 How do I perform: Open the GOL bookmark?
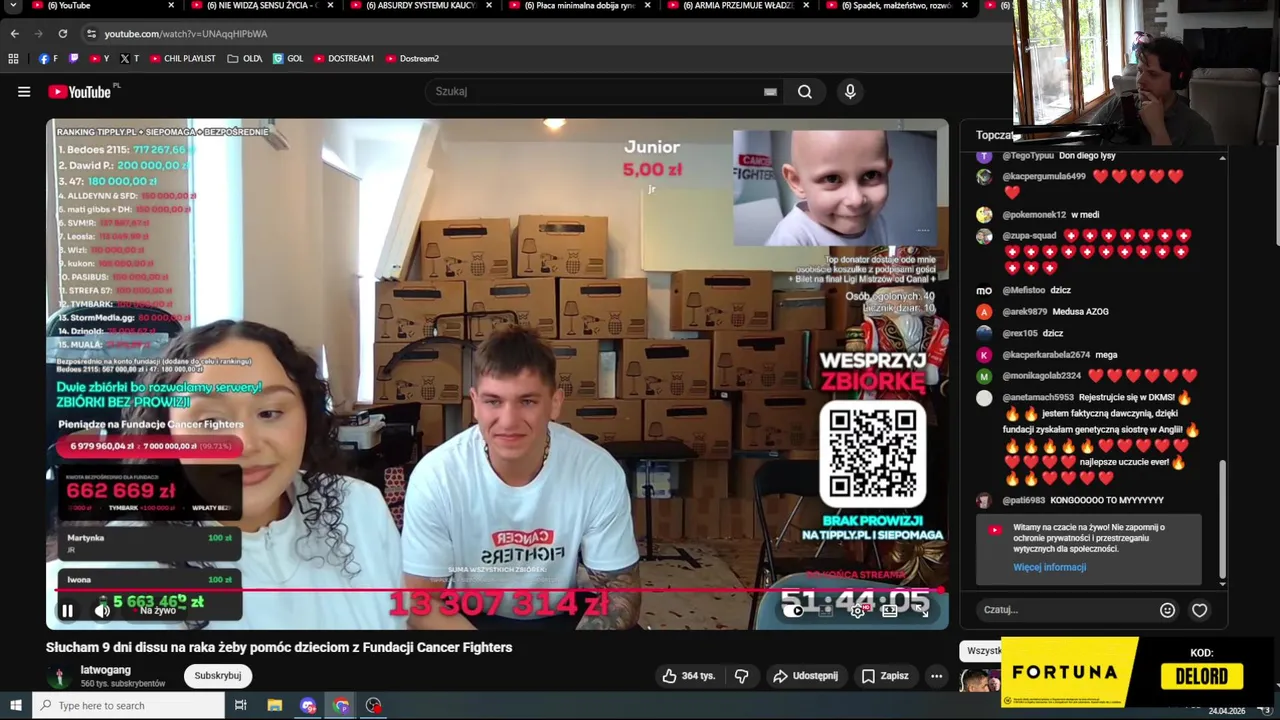[288, 59]
